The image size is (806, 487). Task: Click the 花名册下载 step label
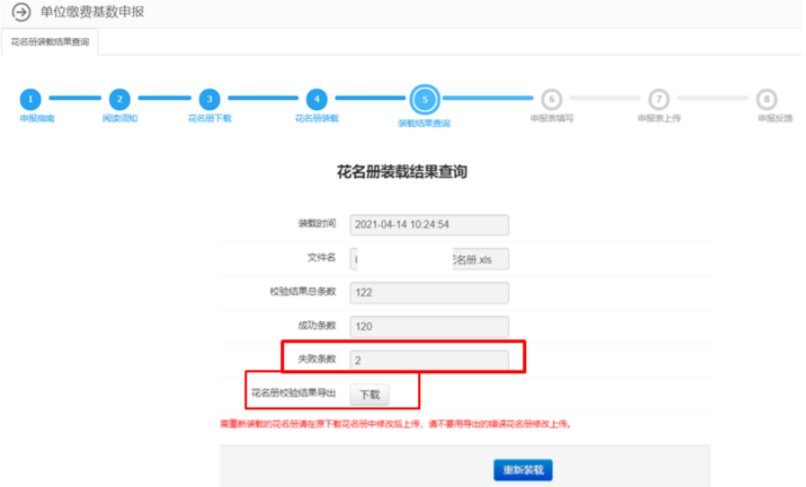coord(210,118)
